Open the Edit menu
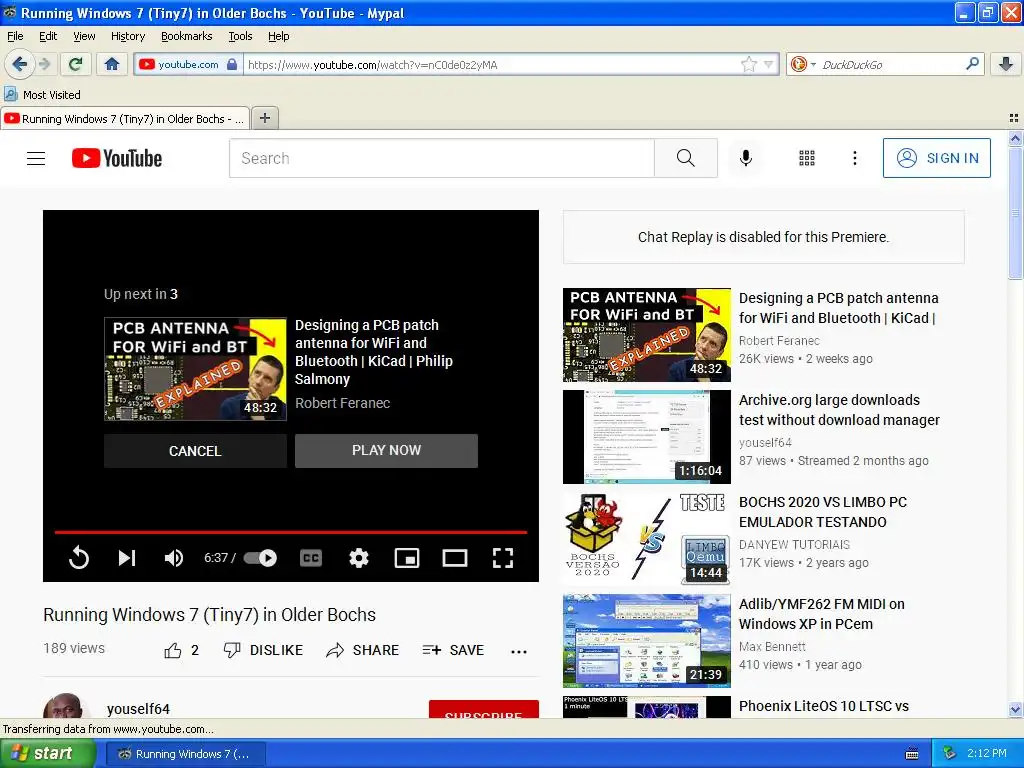Viewport: 1024px width, 768px height. coord(48,36)
